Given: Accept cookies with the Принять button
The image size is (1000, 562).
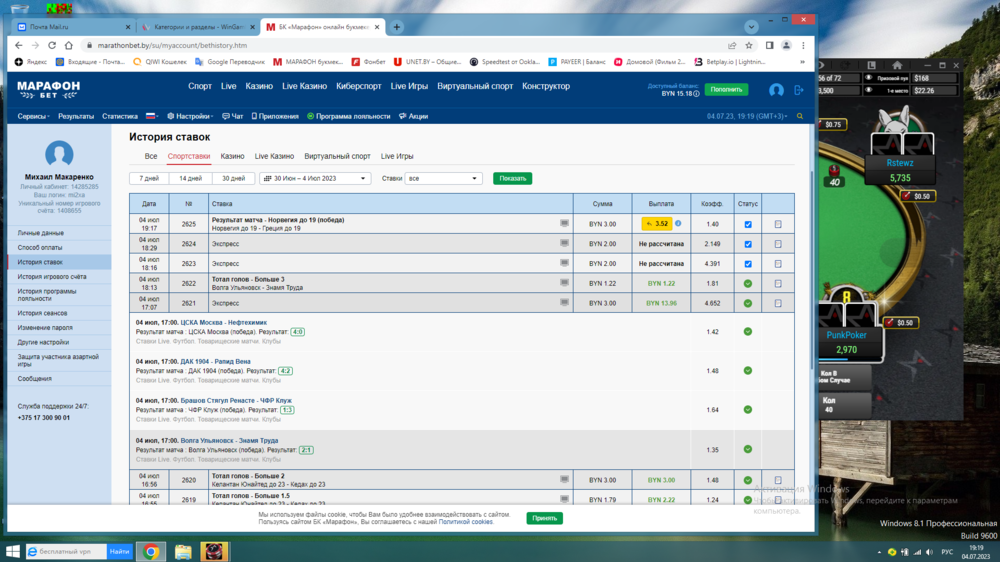Looking at the screenshot, I should (544, 518).
